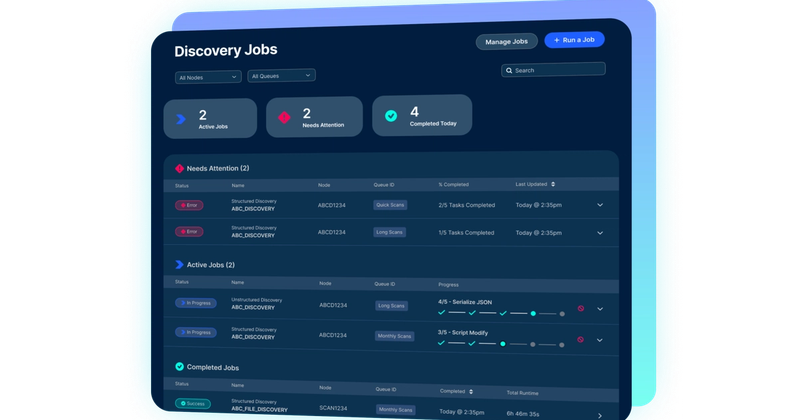The width and height of the screenshot is (800, 420).
Task: Cancel the Serialize JSON job via stop icon
Action: (x=581, y=308)
